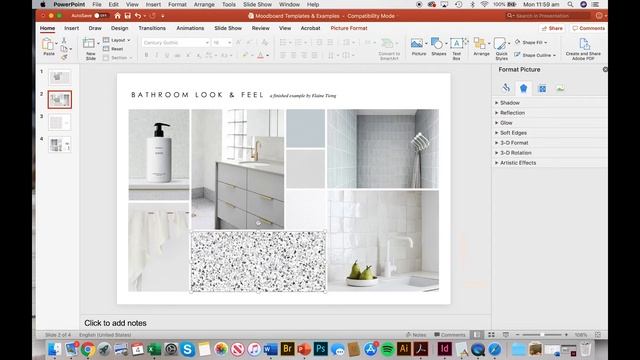Click the Comments button at top right
The width and height of the screenshot is (640, 360).
pos(588,28)
